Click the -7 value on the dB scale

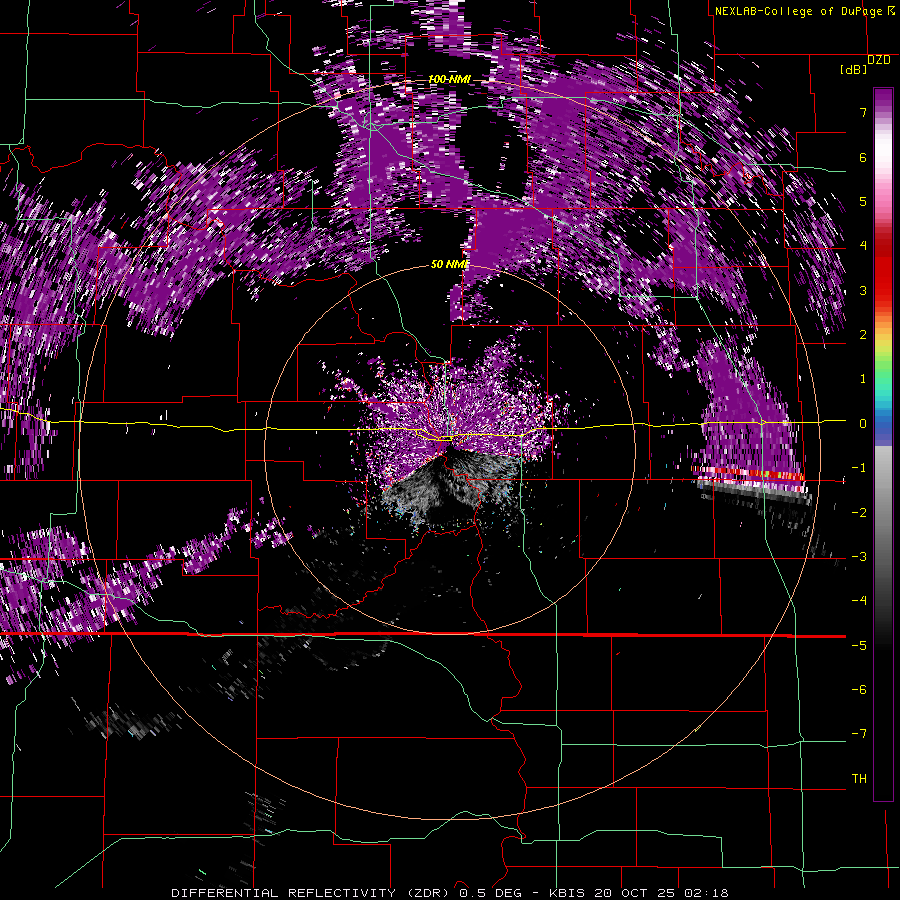[859, 734]
